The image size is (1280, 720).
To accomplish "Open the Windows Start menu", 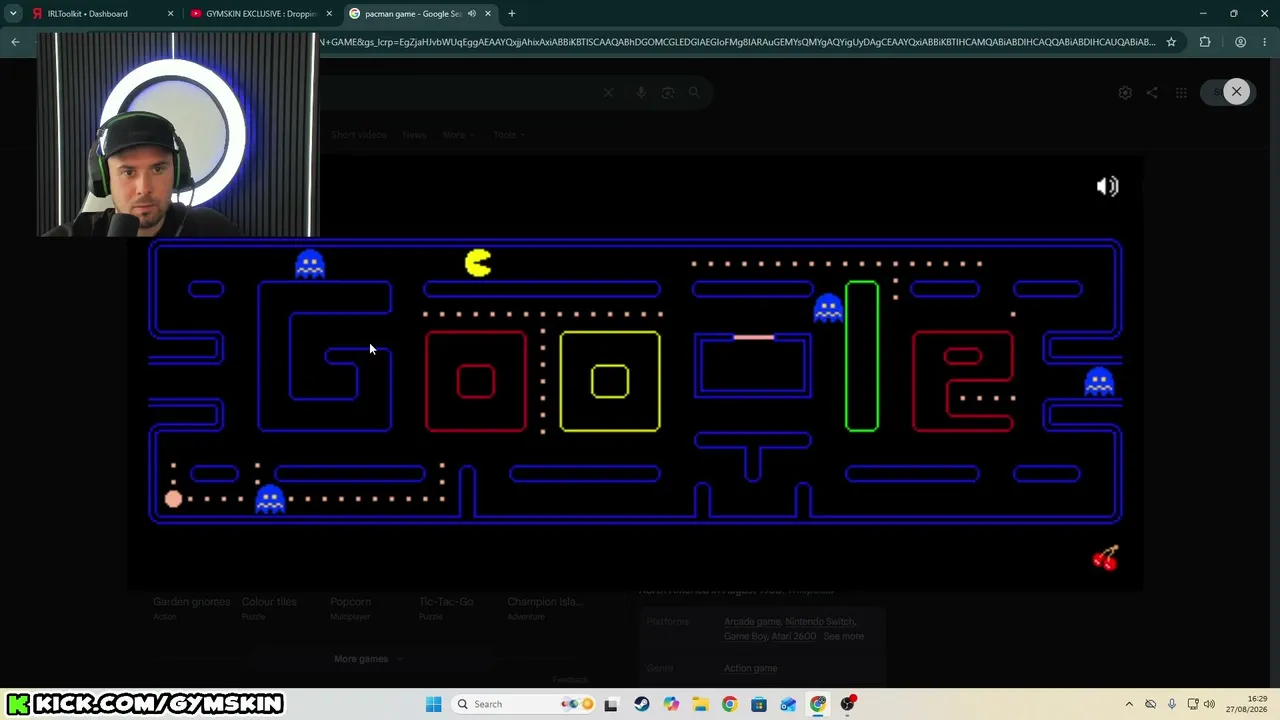I will [433, 704].
